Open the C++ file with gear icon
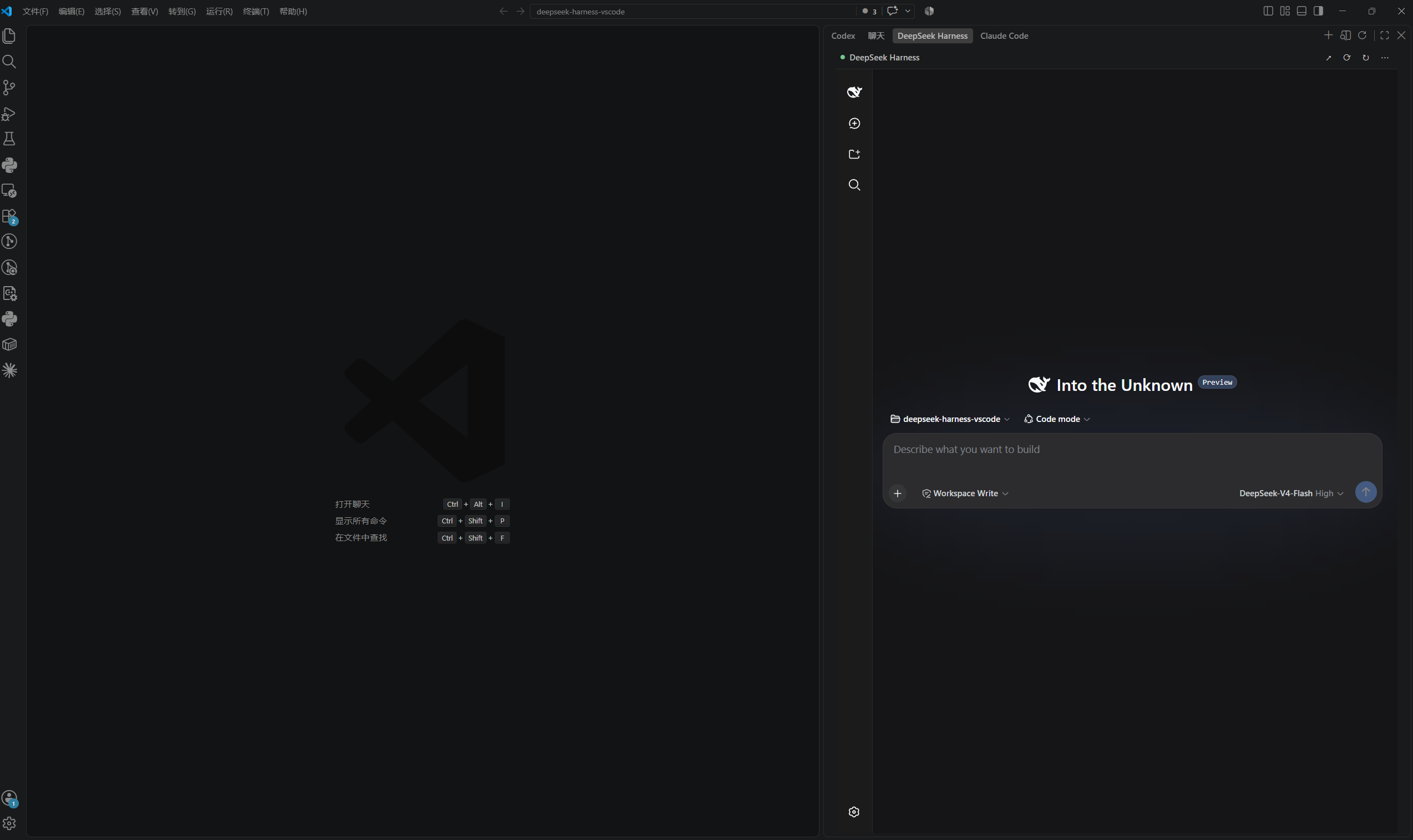Screen dimensions: 1413x840 point(9,293)
